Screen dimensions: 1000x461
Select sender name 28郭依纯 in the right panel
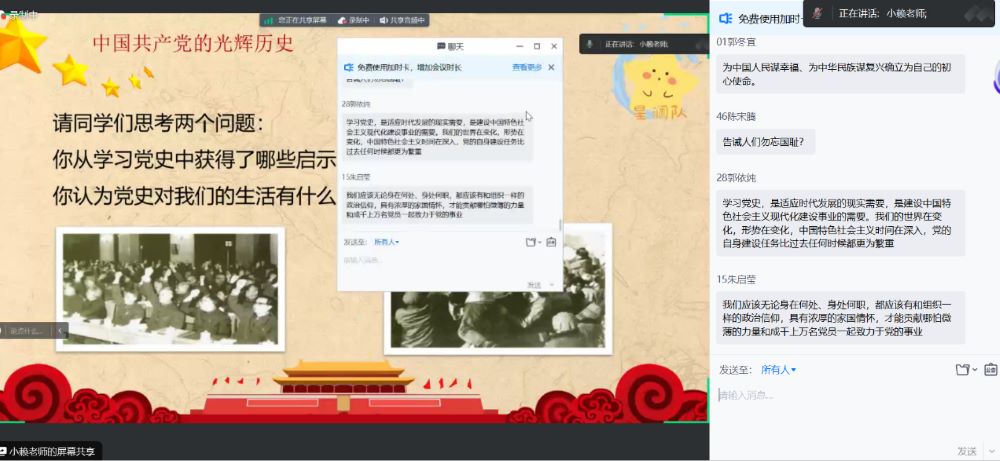pos(737,177)
